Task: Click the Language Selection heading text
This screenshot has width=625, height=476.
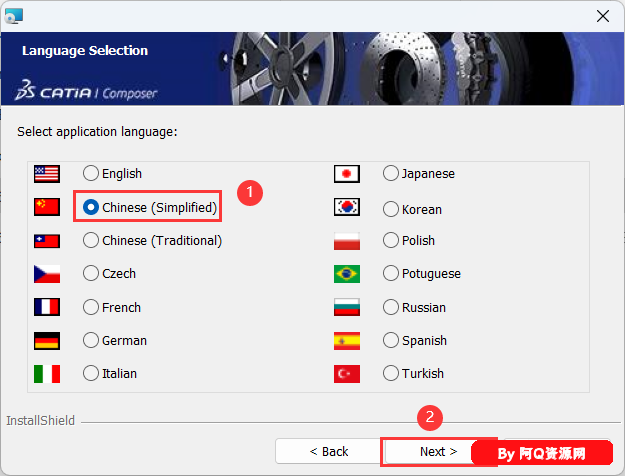Action: (85, 51)
